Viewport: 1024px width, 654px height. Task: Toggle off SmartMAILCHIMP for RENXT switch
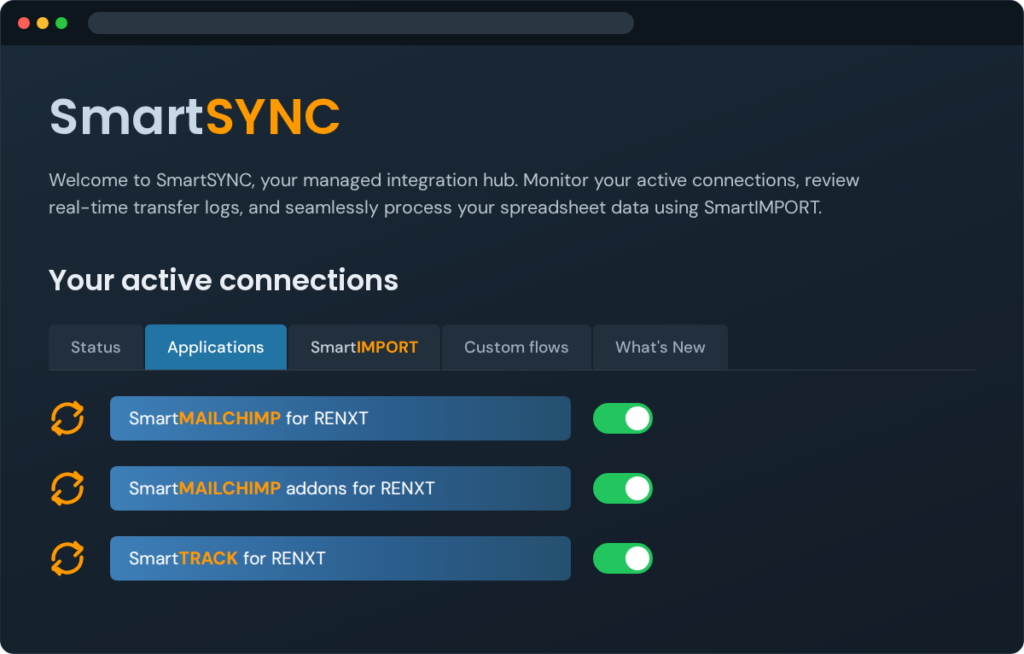coord(622,418)
